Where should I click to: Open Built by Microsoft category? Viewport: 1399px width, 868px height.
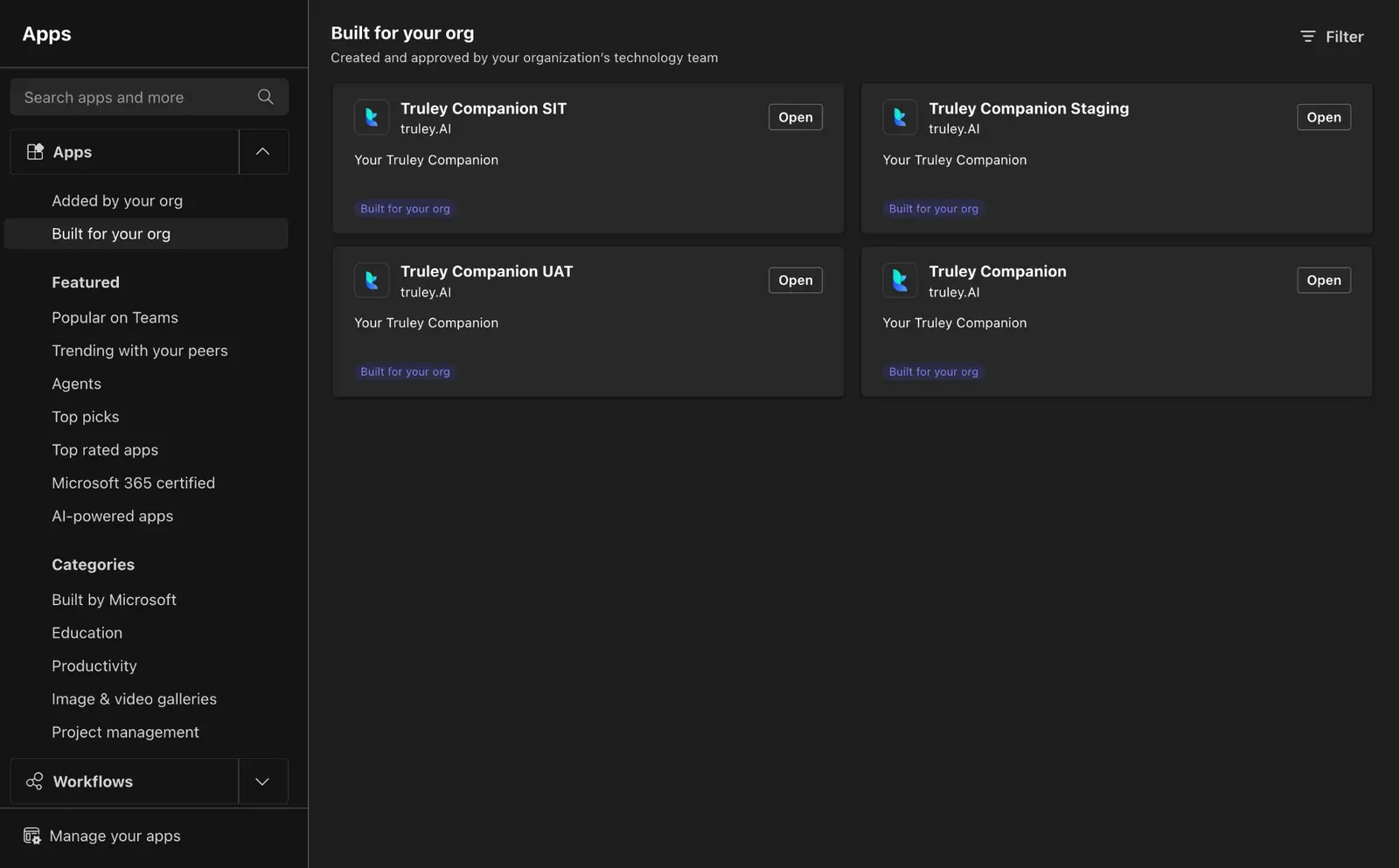click(x=114, y=600)
